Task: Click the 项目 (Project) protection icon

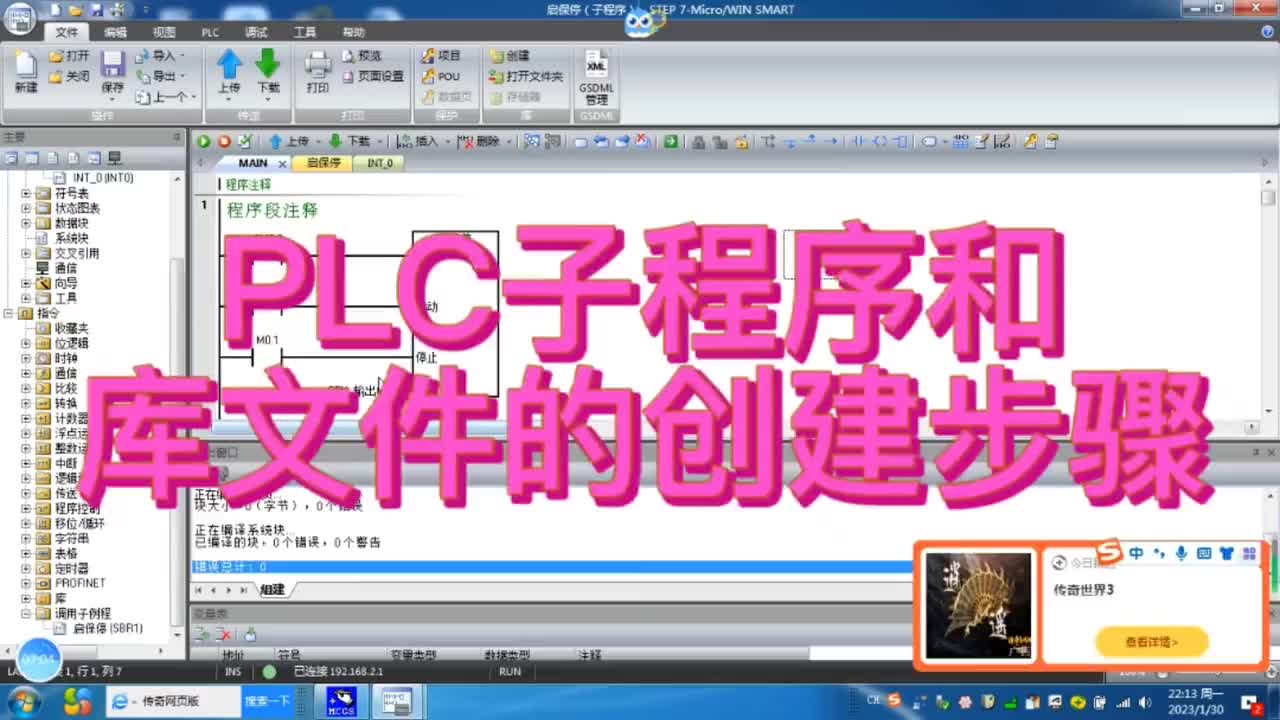Action: [x=441, y=56]
